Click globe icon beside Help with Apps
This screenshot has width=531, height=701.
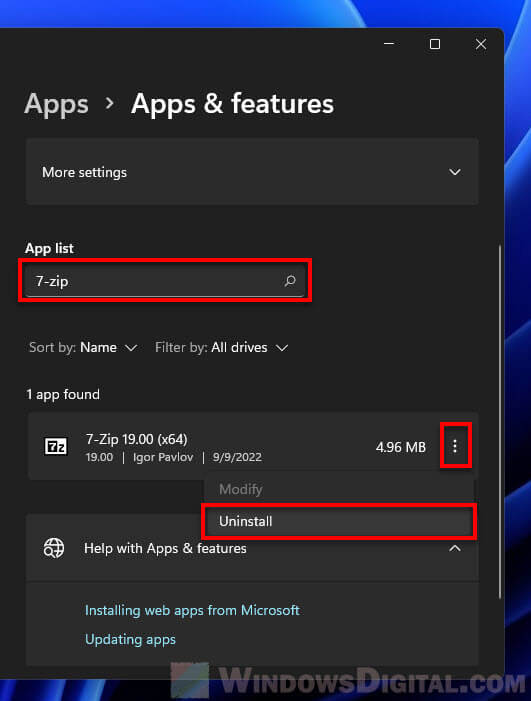click(x=54, y=548)
